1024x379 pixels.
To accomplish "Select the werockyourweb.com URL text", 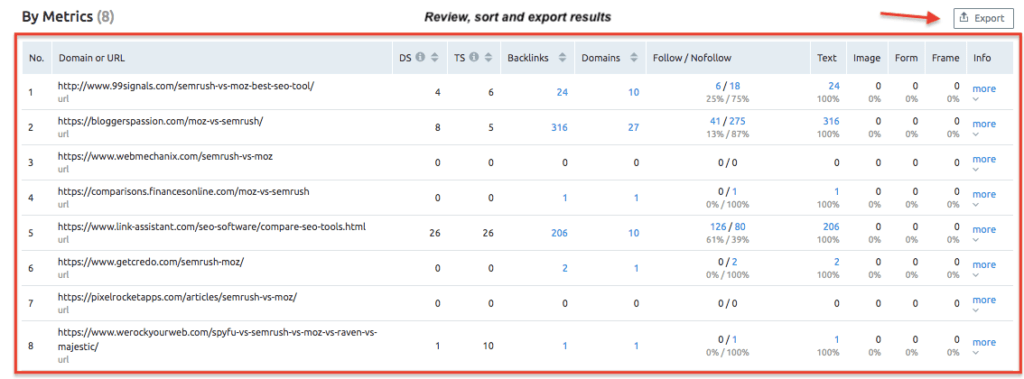I will pos(217,340).
